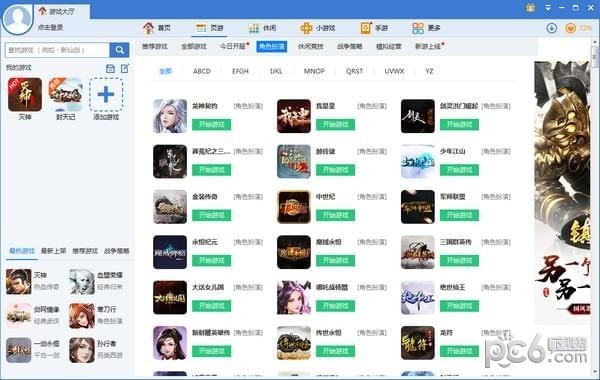This screenshot has height=380, width=600.
Task: Select the 今日开服 category filter
Action: pos(233,46)
